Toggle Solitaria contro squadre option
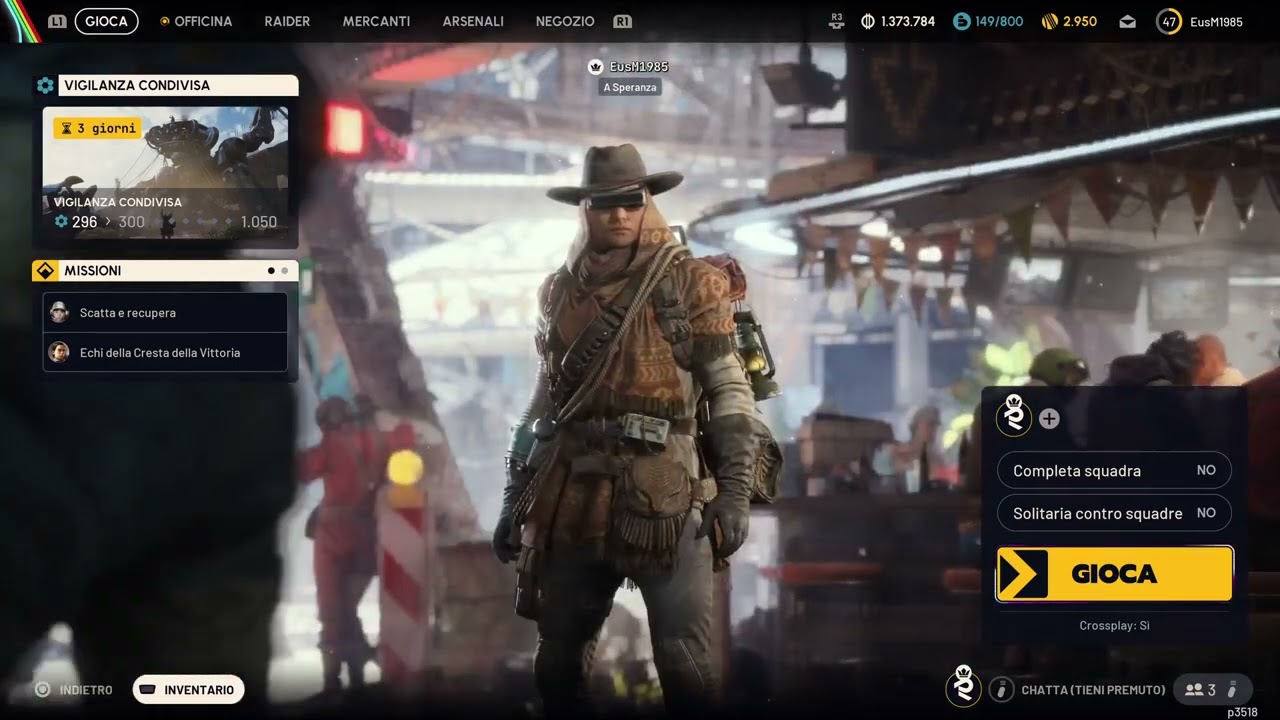The height and width of the screenshot is (720, 1280). coord(1115,513)
